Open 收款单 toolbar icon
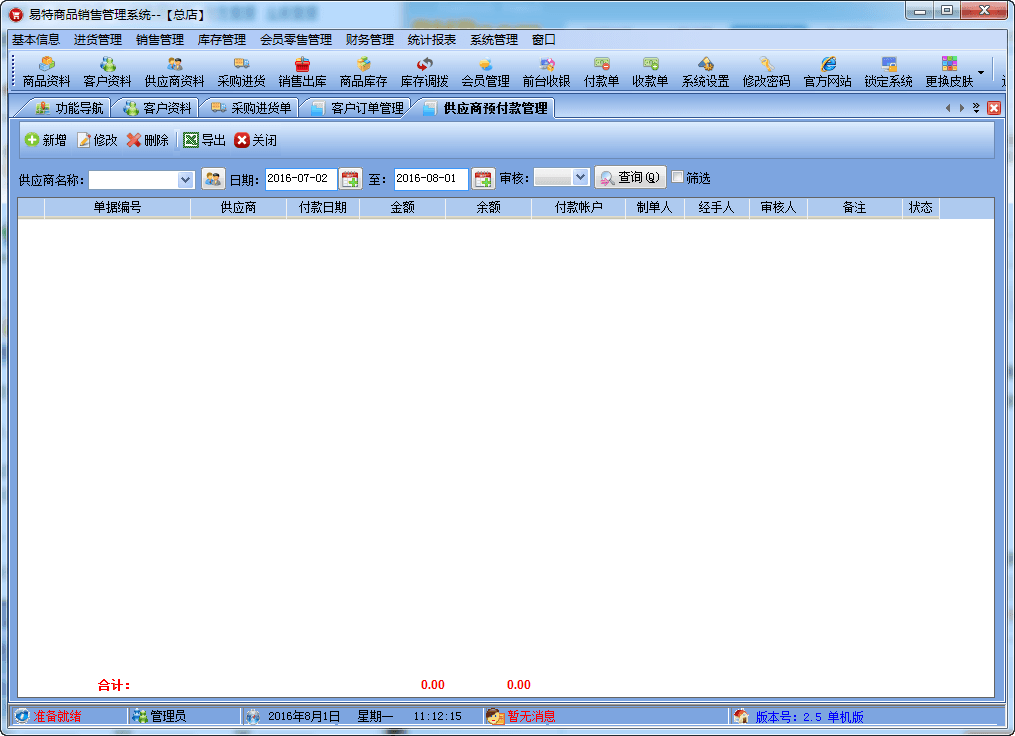 point(650,72)
